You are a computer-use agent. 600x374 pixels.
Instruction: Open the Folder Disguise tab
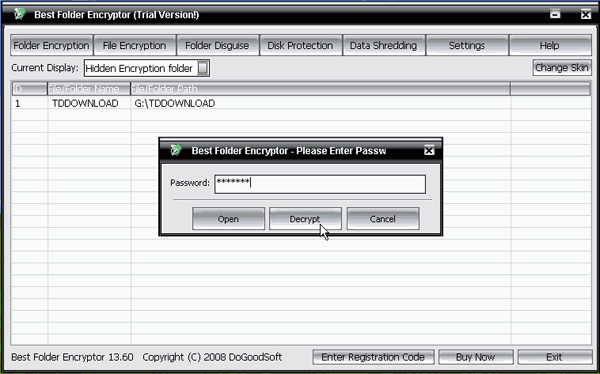217,46
